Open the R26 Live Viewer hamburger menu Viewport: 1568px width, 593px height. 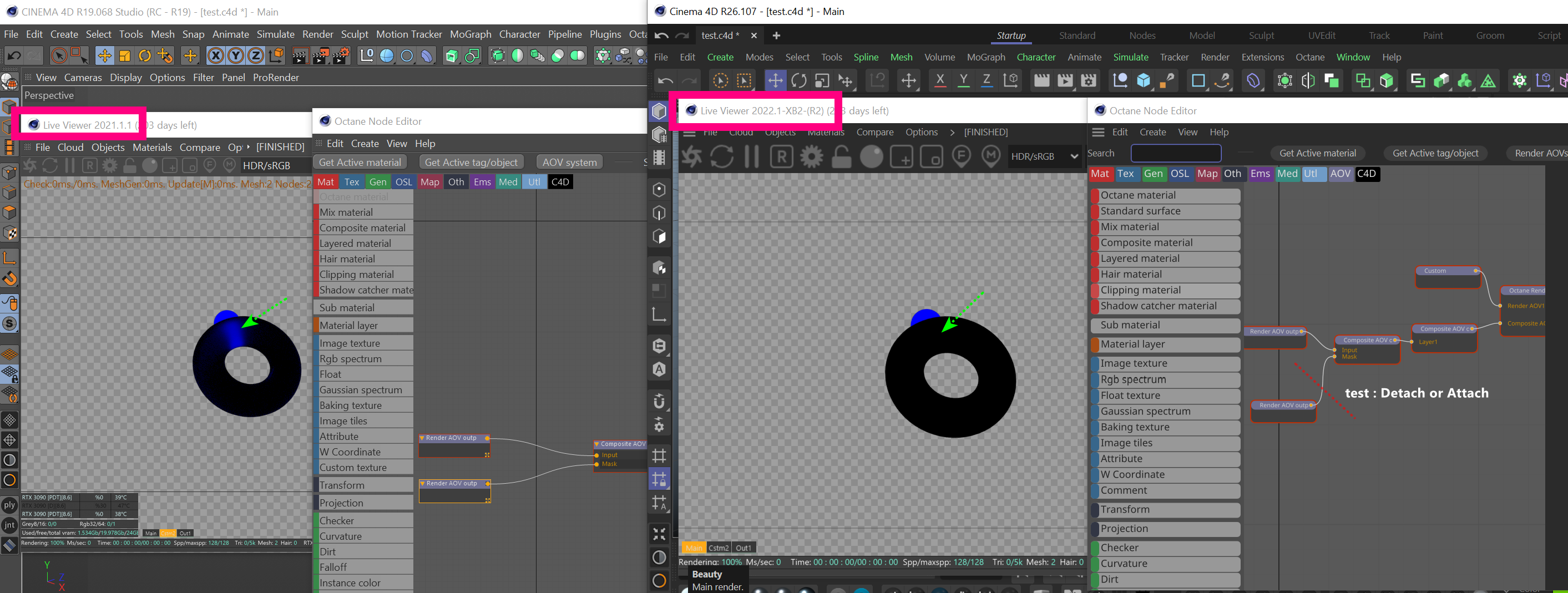click(690, 132)
